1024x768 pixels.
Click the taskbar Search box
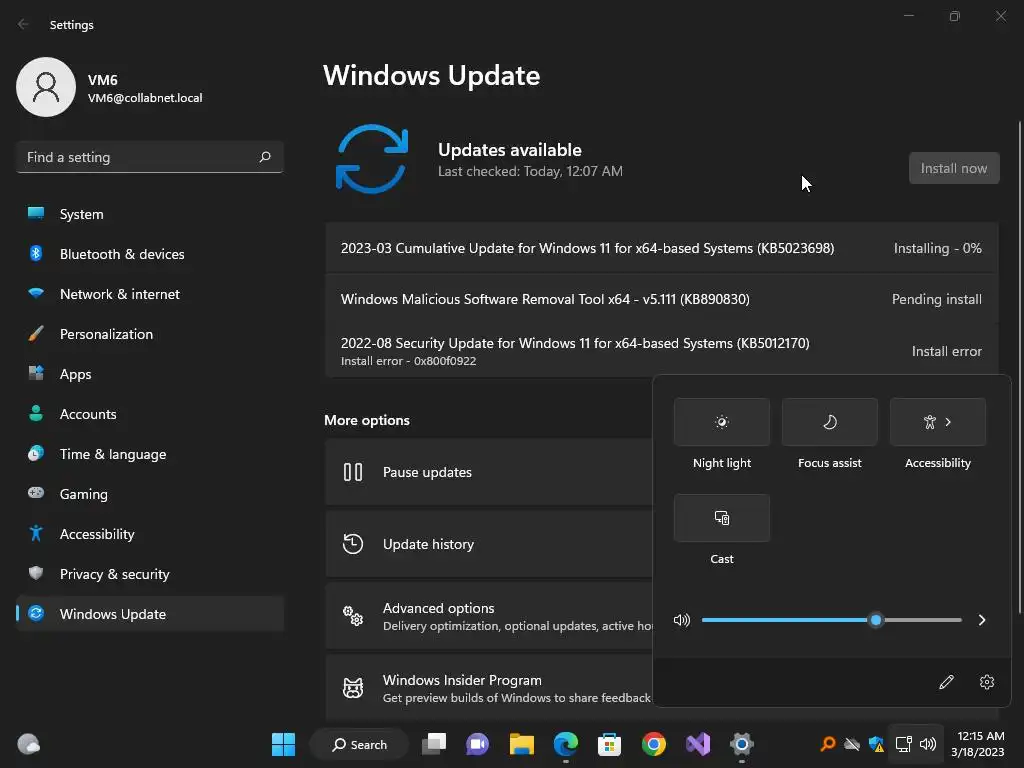tap(359, 744)
